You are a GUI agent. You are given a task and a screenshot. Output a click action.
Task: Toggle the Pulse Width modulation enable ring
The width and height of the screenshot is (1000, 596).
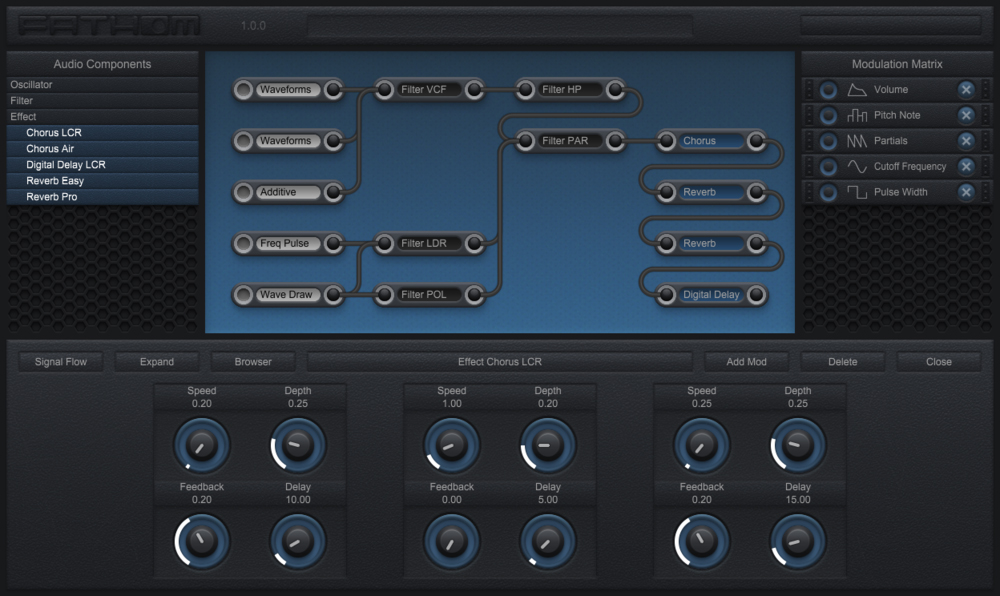(828, 192)
